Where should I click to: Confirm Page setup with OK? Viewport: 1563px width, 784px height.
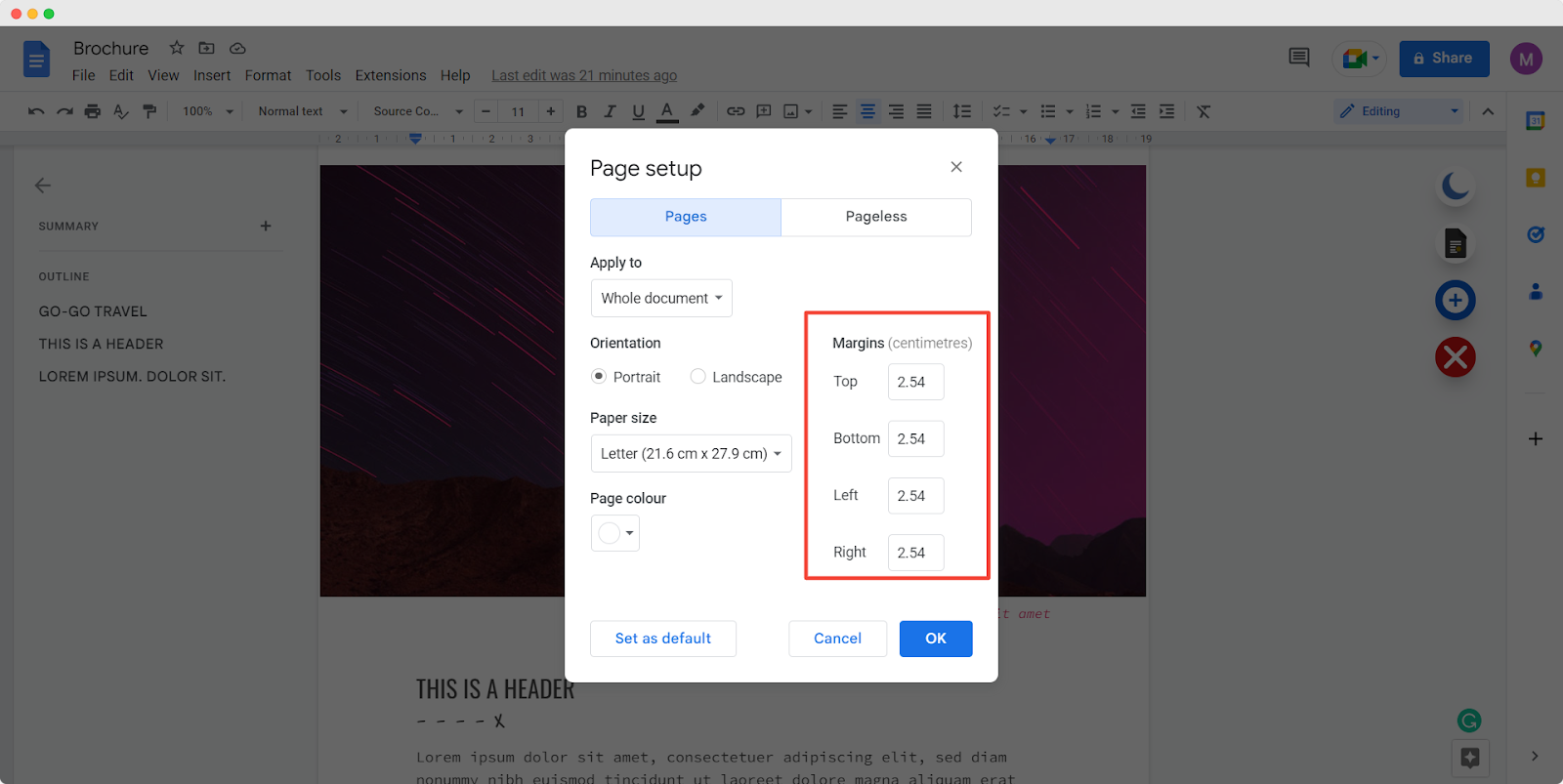pyautogui.click(x=936, y=639)
